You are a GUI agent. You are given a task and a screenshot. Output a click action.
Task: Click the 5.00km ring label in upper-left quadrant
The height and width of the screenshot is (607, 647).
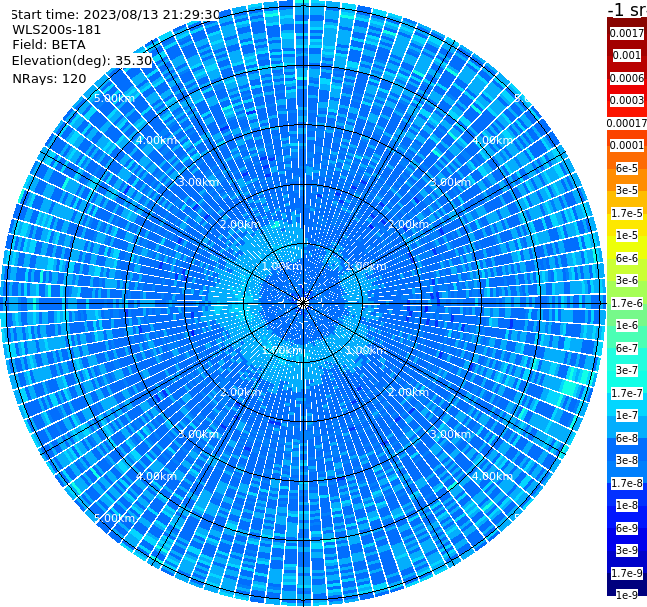(114, 98)
